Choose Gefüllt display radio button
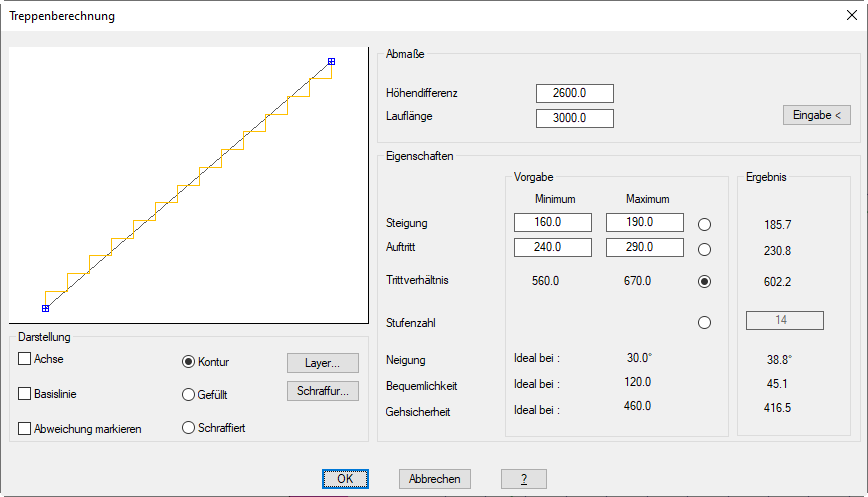Viewport: 868px width, 497px height. tap(188, 394)
